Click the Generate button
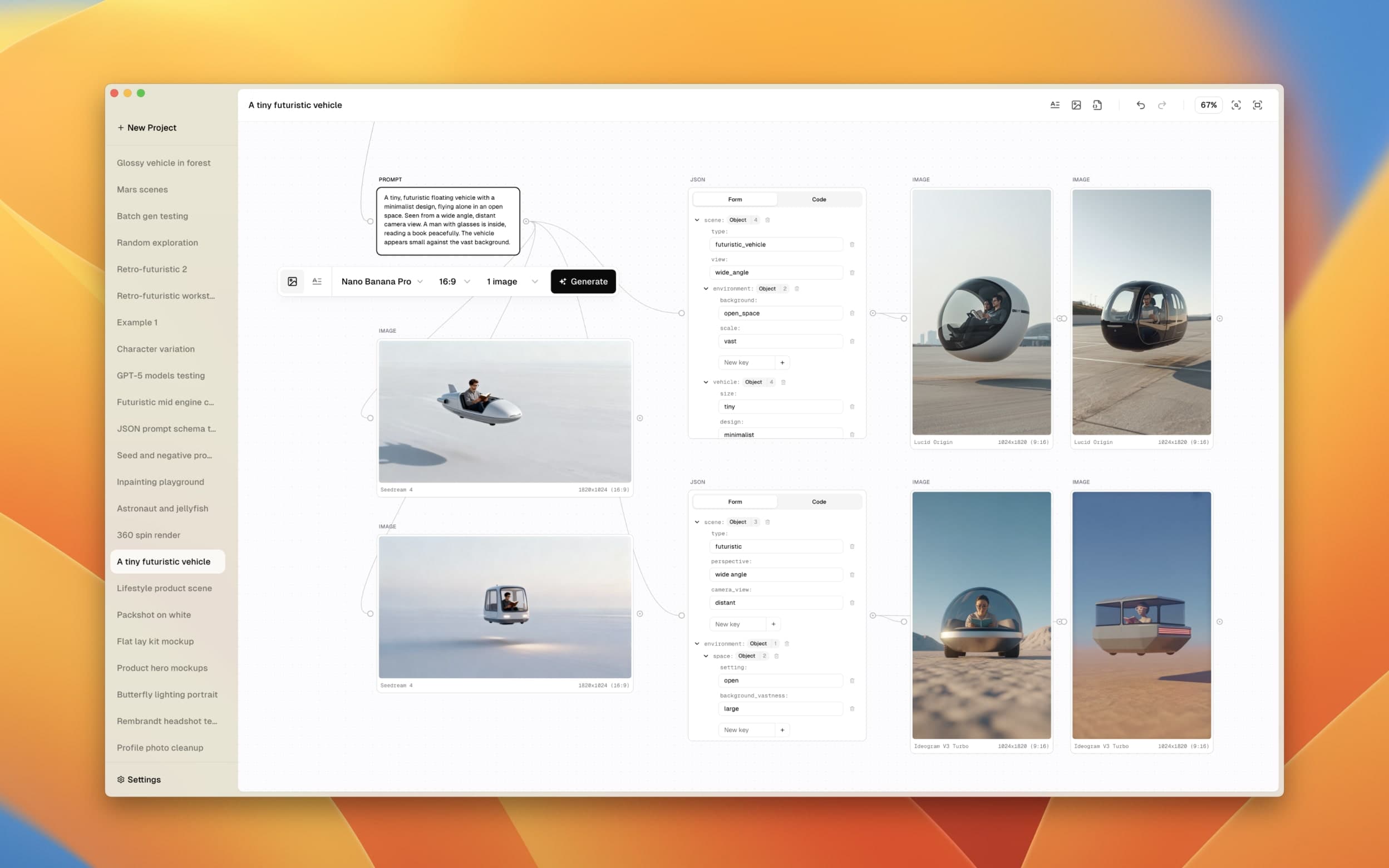 tap(583, 282)
